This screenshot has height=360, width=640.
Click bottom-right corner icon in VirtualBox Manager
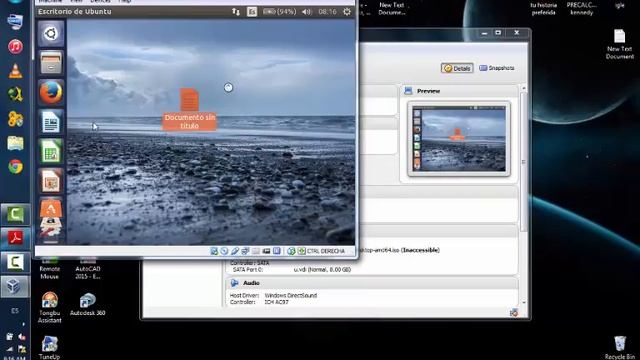tap(514, 313)
